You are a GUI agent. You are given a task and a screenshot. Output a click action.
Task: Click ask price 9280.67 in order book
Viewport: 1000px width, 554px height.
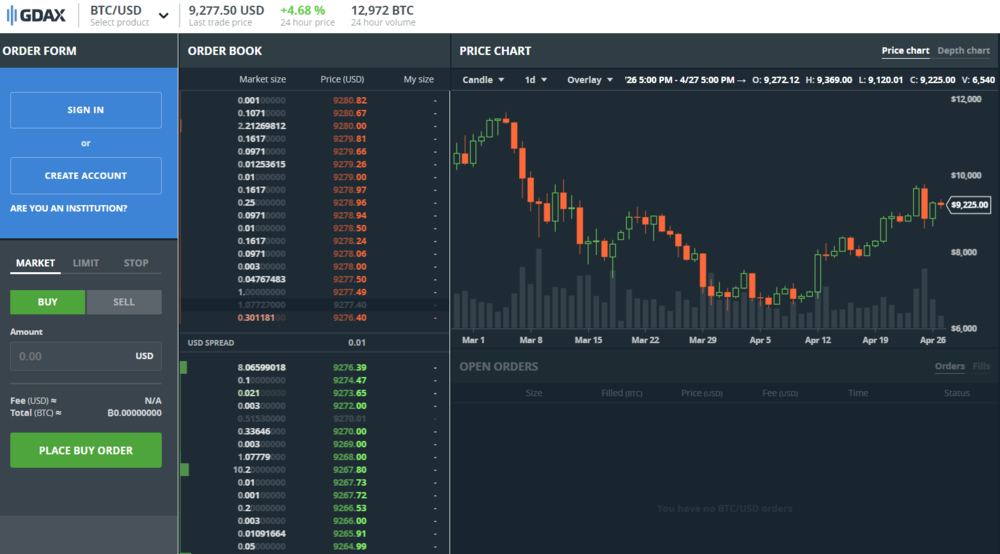(x=349, y=113)
